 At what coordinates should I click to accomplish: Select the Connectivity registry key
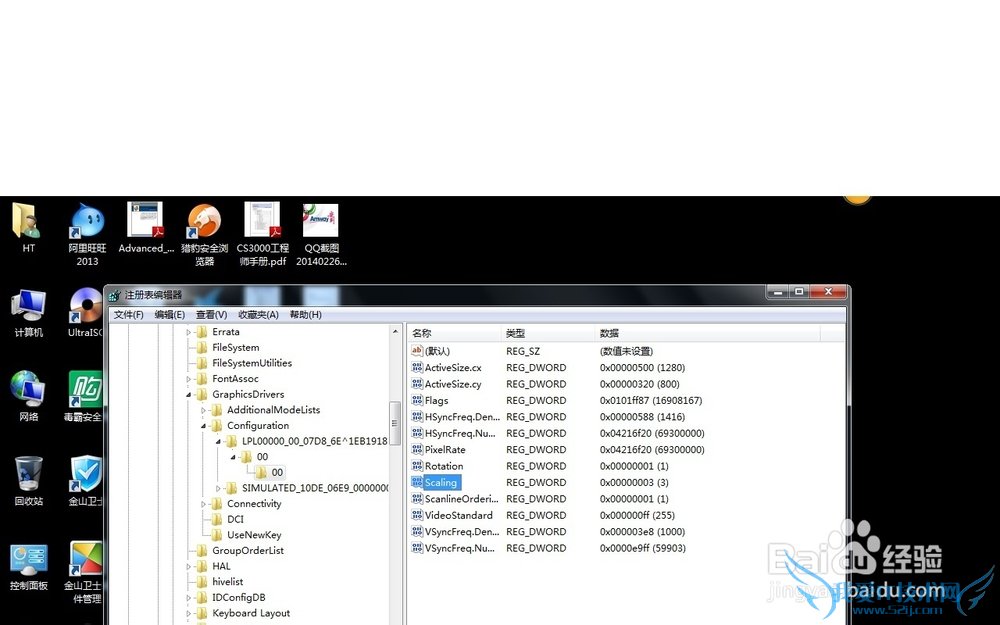click(254, 504)
